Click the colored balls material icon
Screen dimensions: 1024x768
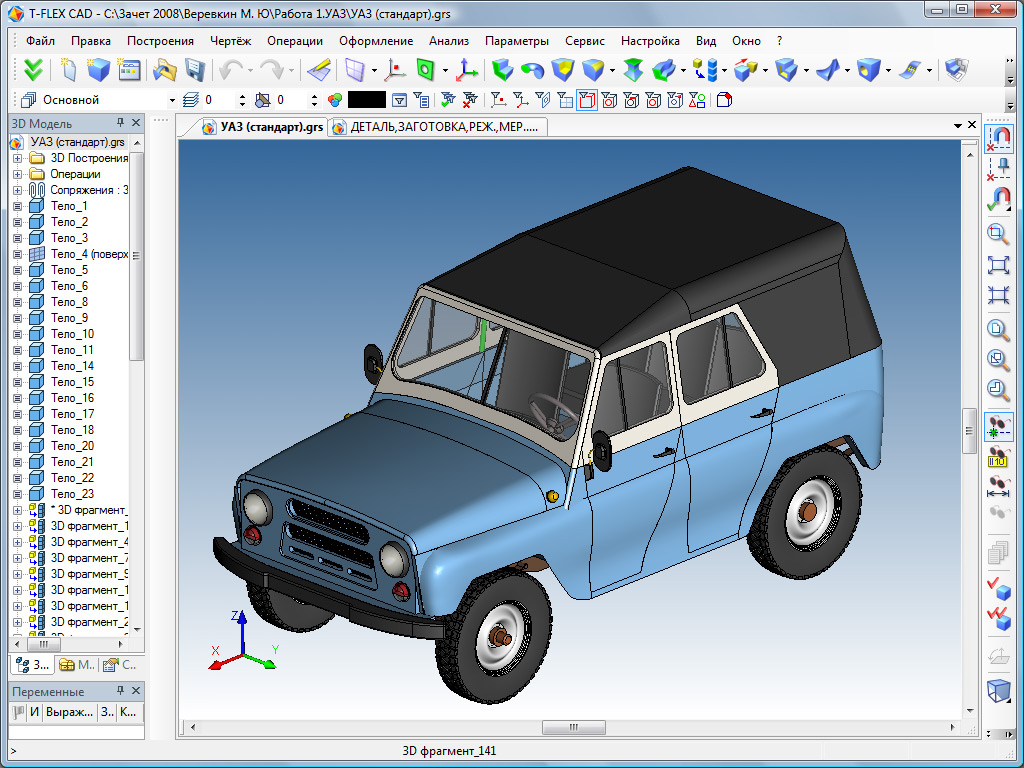334,101
